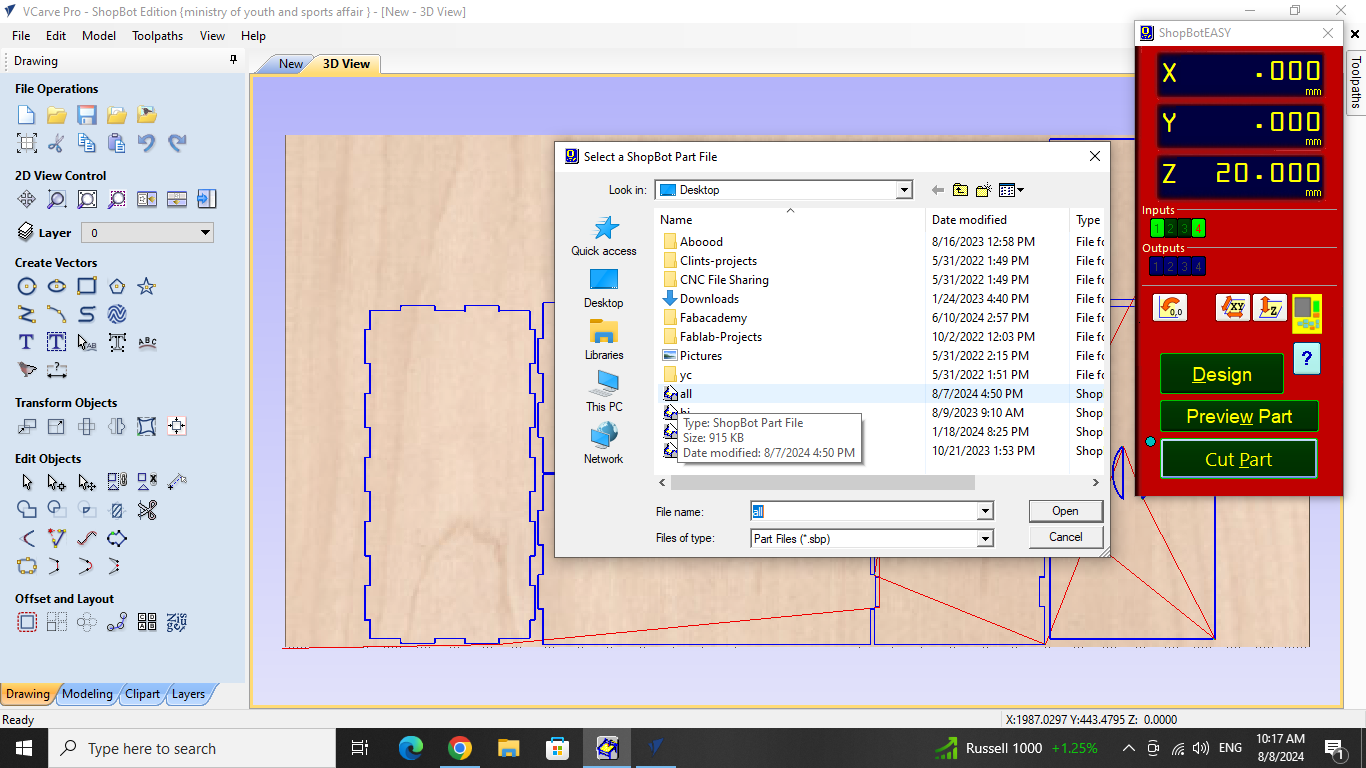Open the File menu
The width and height of the screenshot is (1366, 768).
[x=21, y=35]
